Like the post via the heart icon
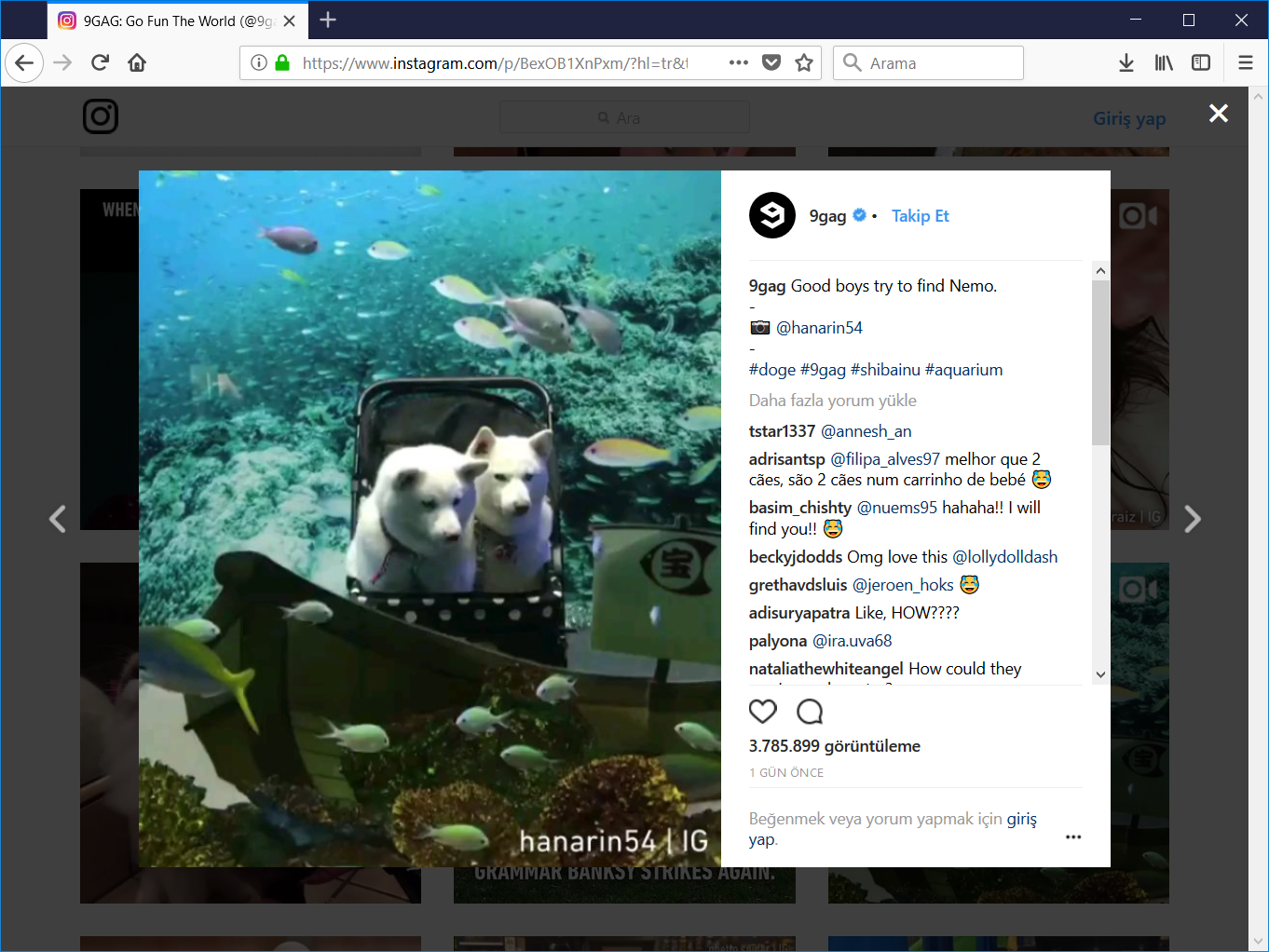Image resolution: width=1269 pixels, height=952 pixels. pos(762,711)
